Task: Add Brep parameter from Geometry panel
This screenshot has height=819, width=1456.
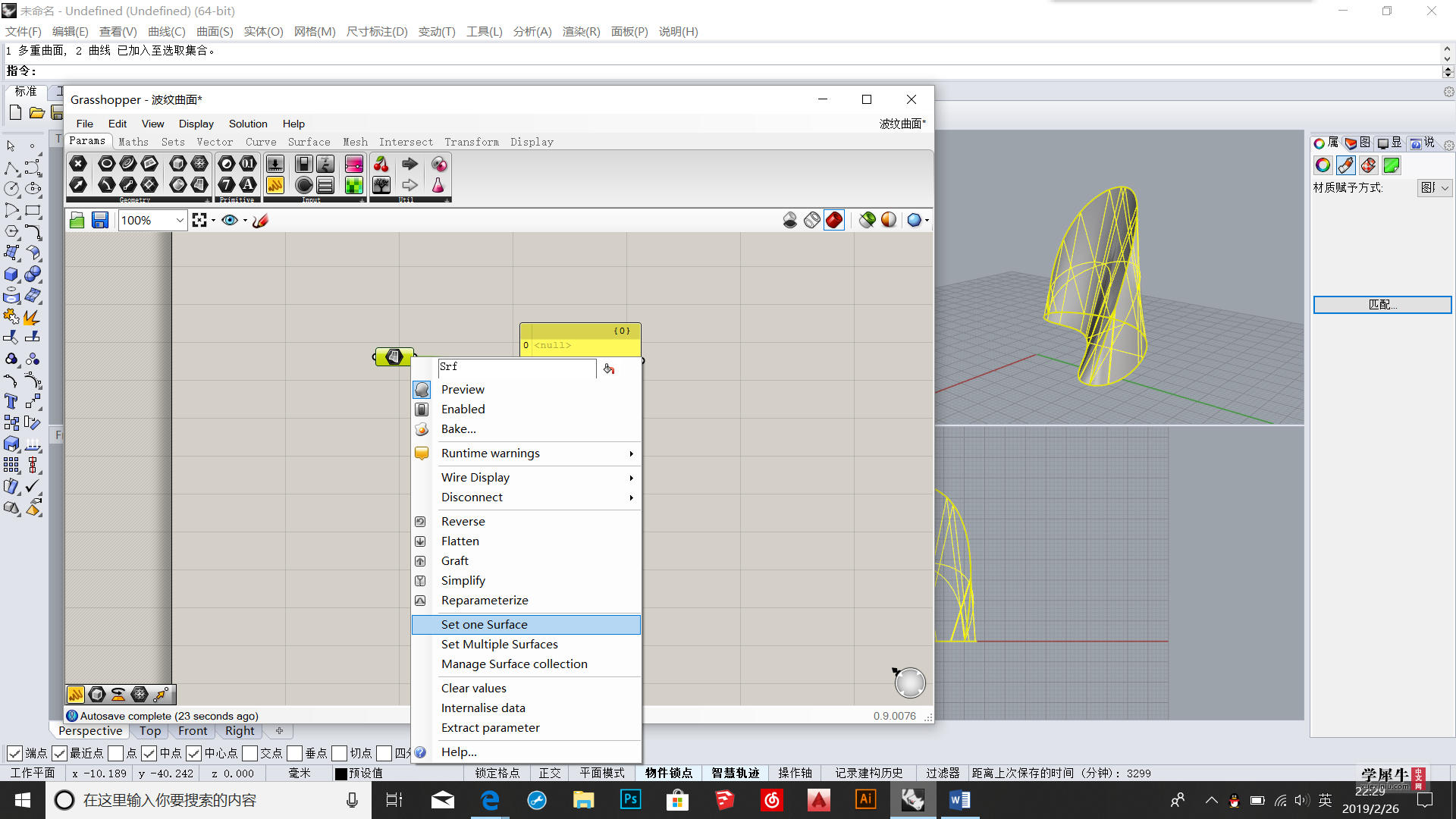Action: (178, 184)
